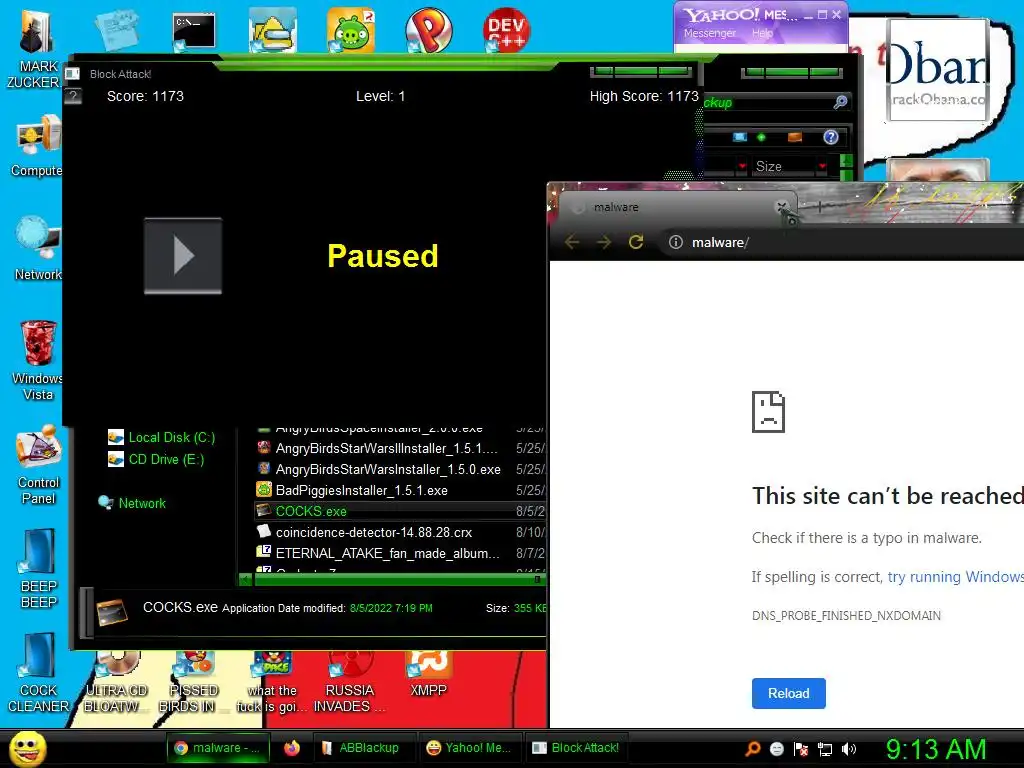Click the orange folder icon in ABBlackup toolbar
This screenshot has height=768, width=1024.
[x=795, y=137]
